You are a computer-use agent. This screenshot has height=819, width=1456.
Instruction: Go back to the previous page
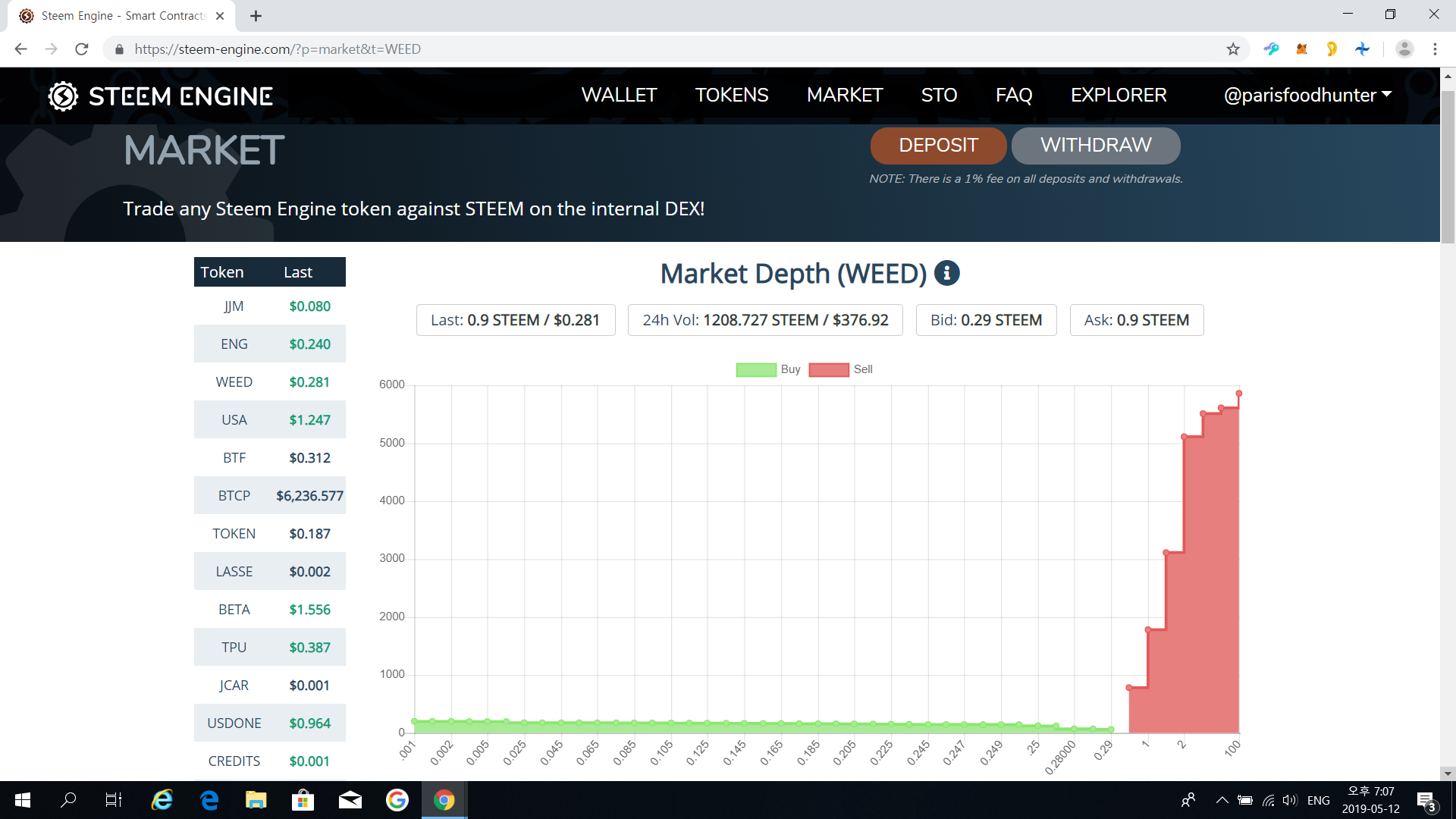[21, 49]
